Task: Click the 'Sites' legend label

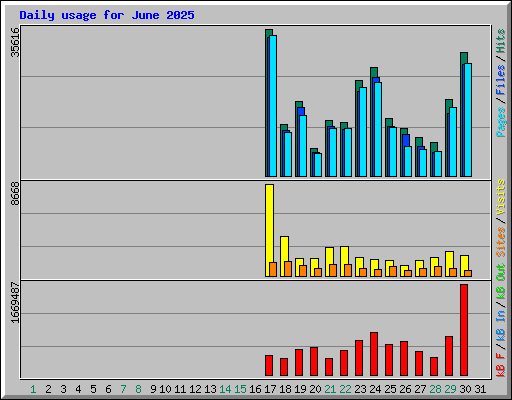Action: pos(500,242)
